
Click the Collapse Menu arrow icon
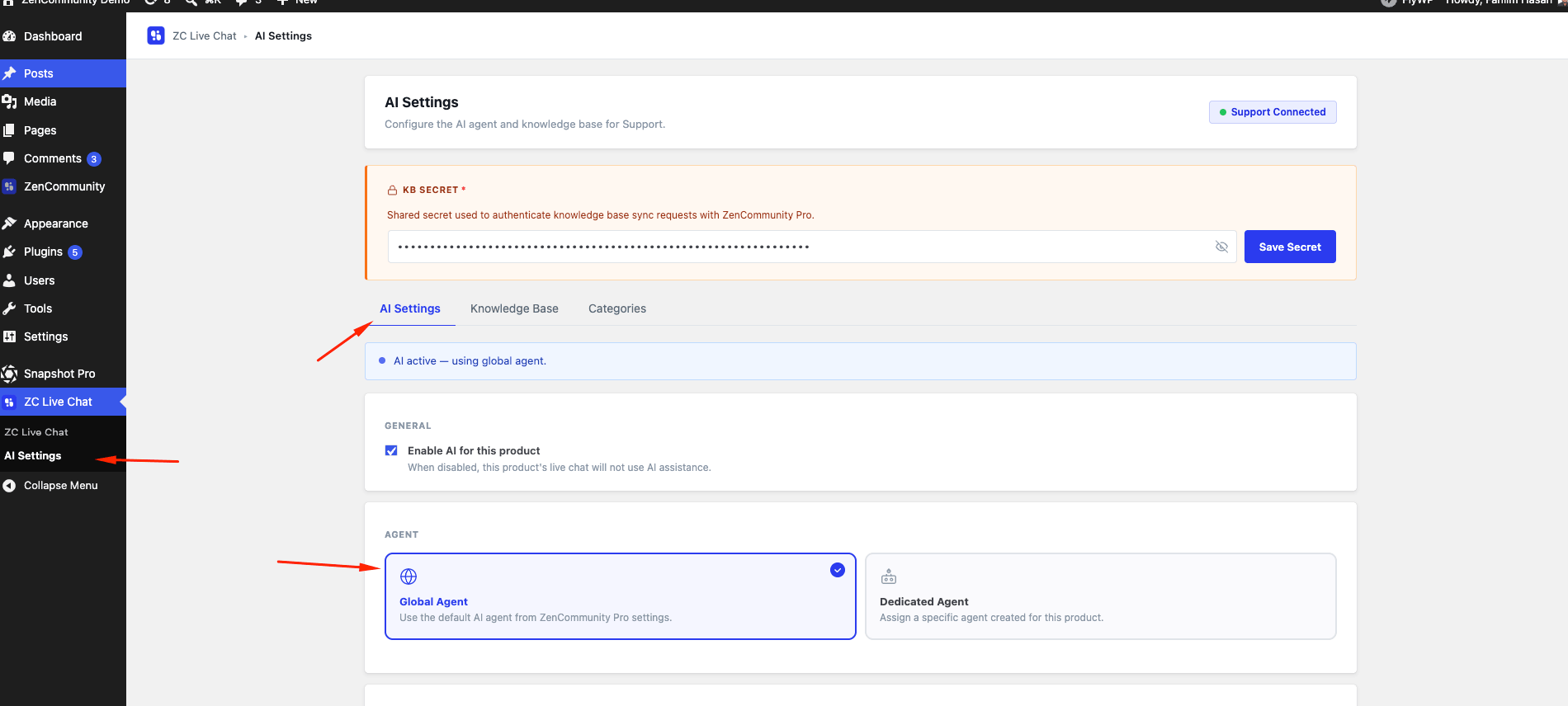10,486
